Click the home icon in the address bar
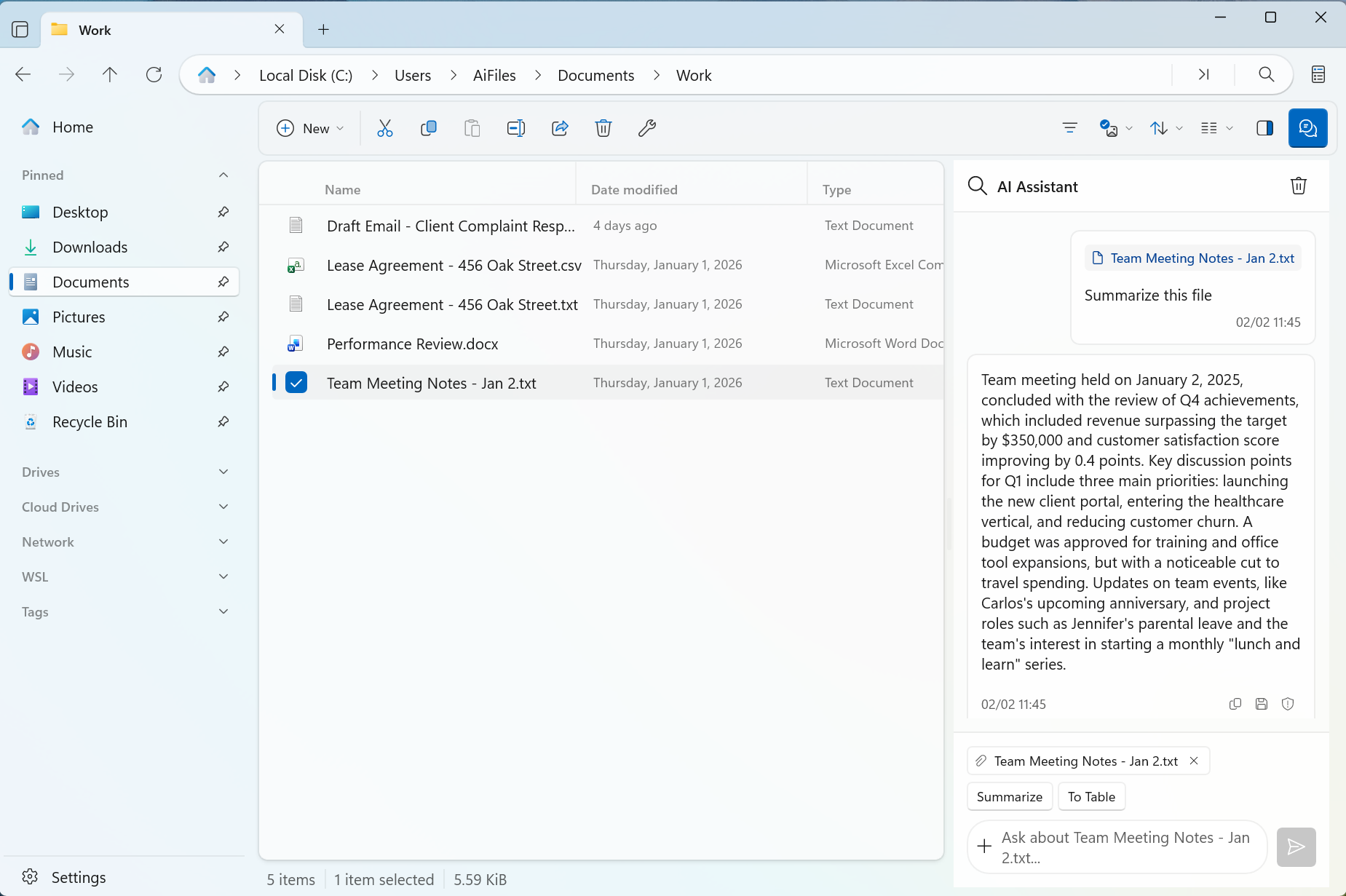Screen dimensions: 1346x896 pos(207,75)
